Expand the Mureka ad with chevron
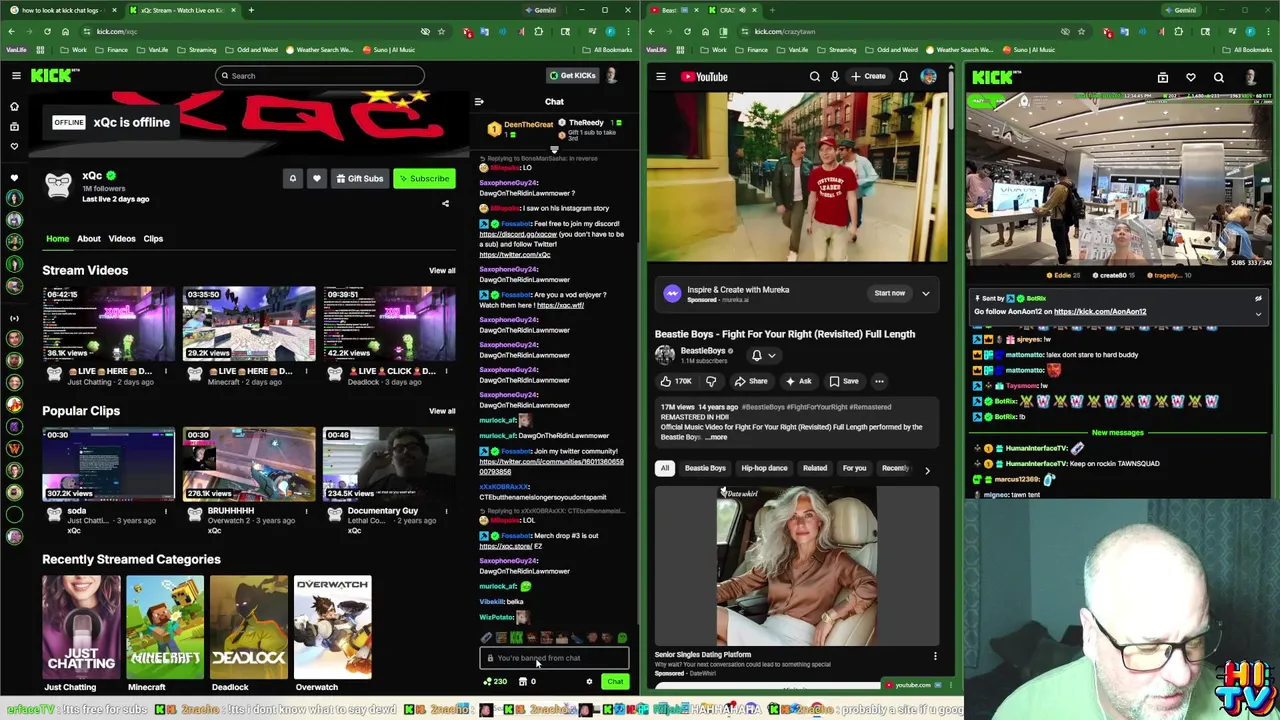Image resolution: width=1280 pixels, height=720 pixels. point(926,293)
